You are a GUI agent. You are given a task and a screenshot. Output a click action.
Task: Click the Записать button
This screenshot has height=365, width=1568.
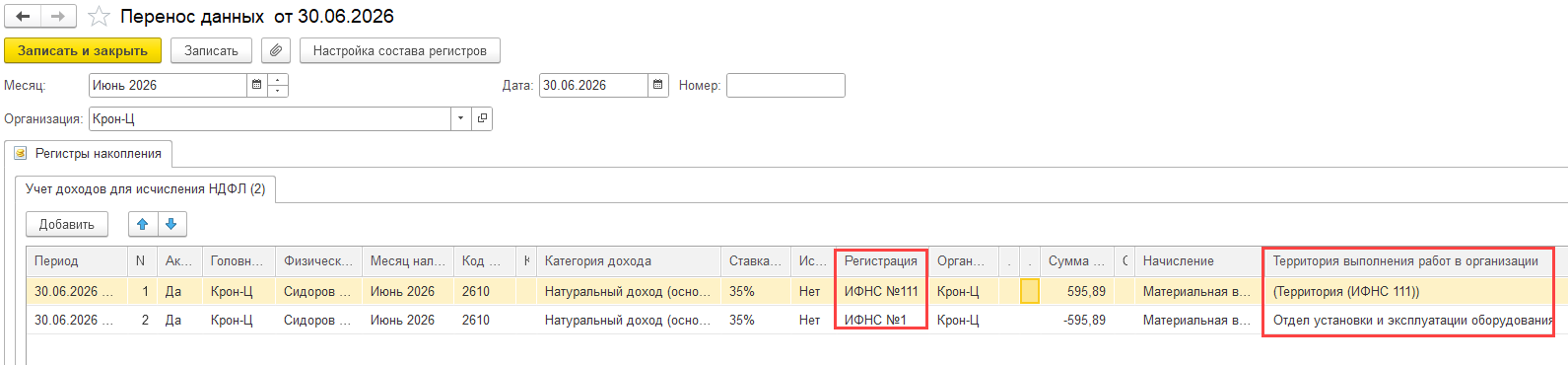(211, 50)
